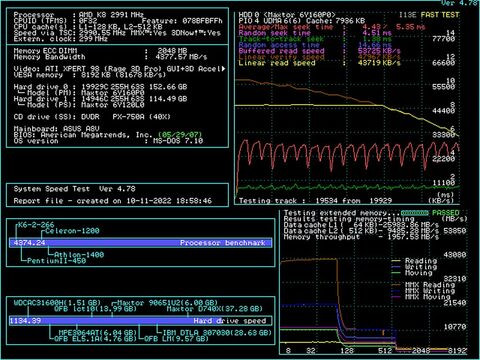Select the Buffered read speed row

click(320, 51)
